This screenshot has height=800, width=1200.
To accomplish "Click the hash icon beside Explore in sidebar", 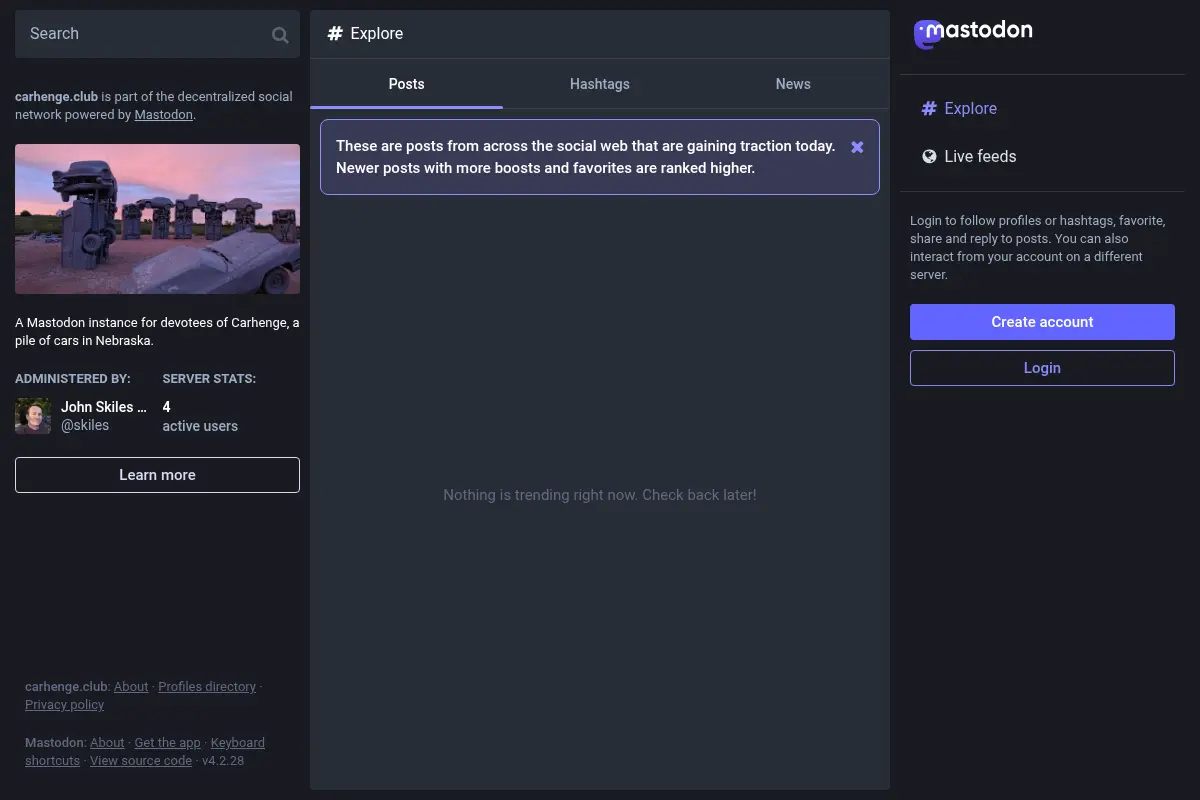I will click(929, 108).
